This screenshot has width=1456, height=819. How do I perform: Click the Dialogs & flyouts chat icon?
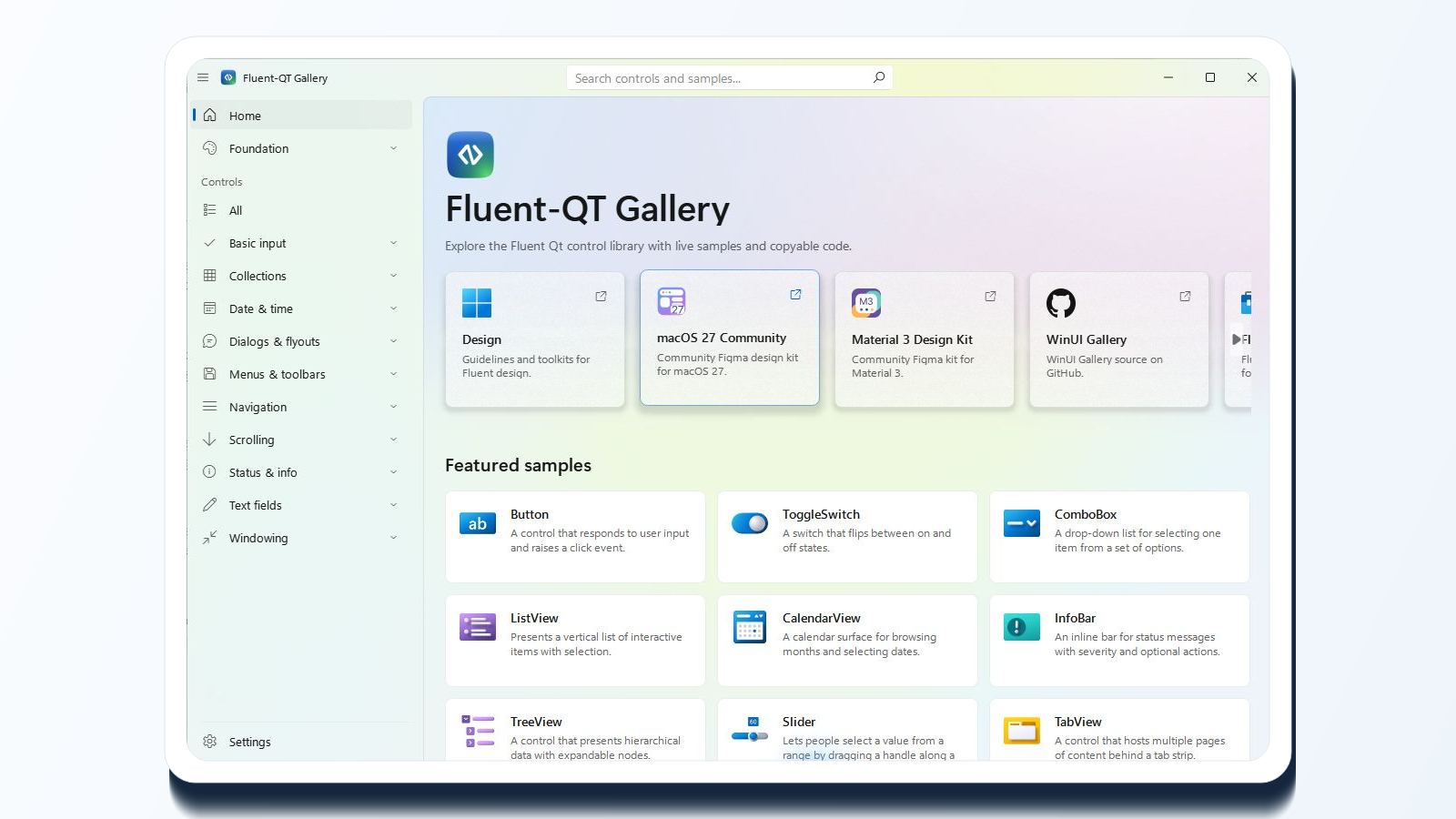pos(210,341)
